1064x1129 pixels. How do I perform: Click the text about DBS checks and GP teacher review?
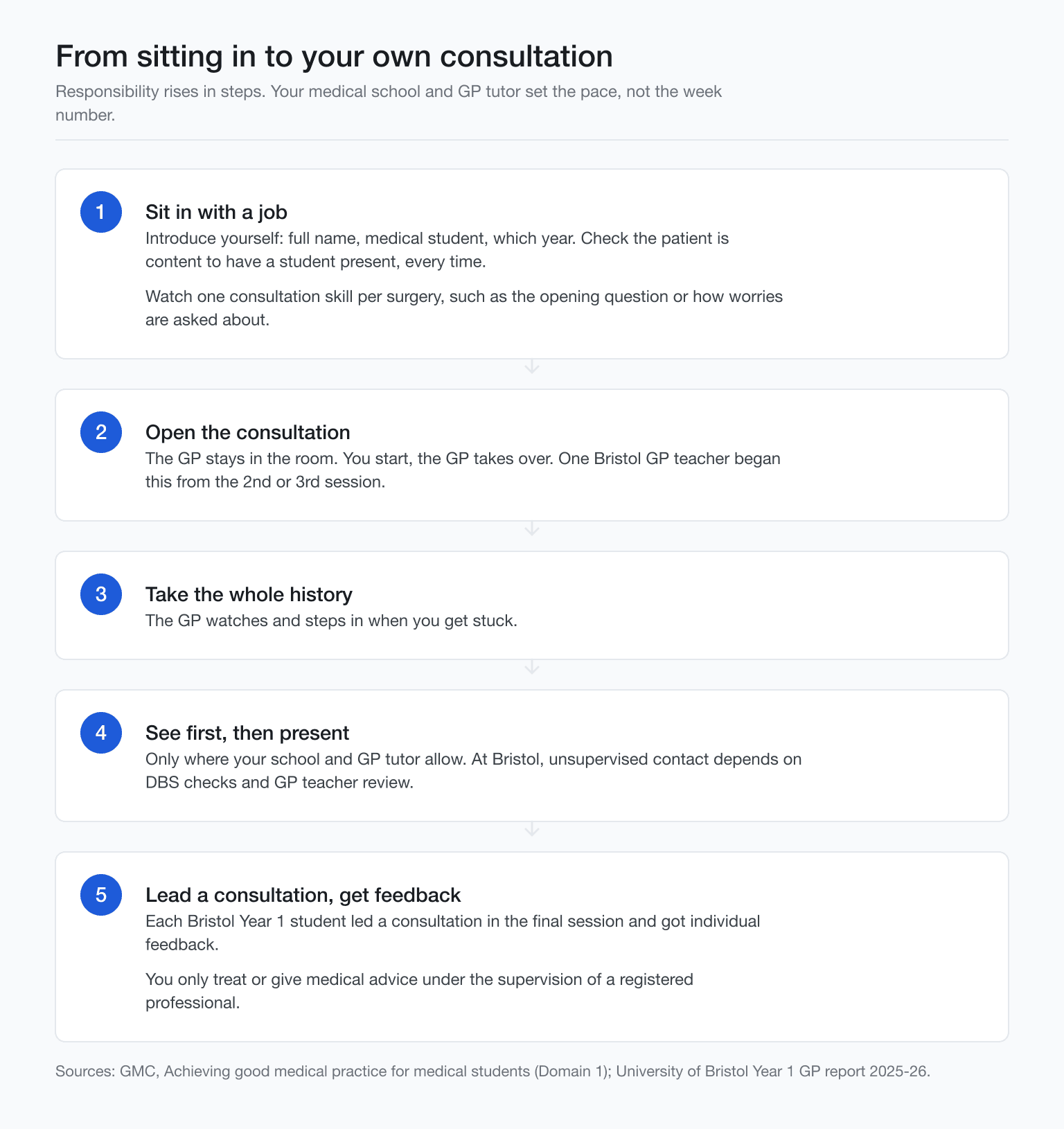coord(473,771)
